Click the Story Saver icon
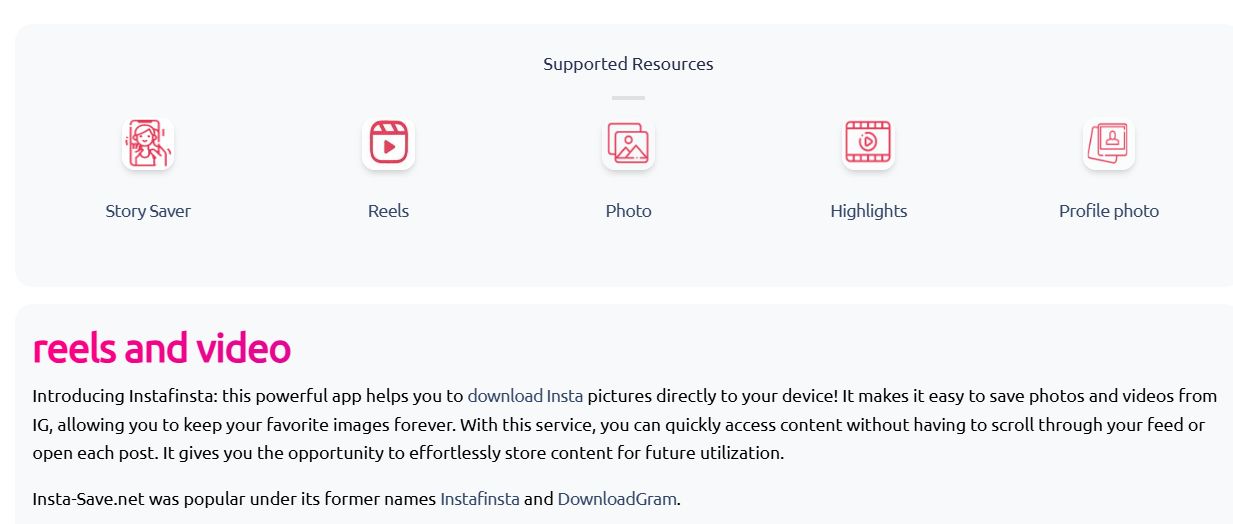Image resolution: width=1233 pixels, height=524 pixels. 148,143
